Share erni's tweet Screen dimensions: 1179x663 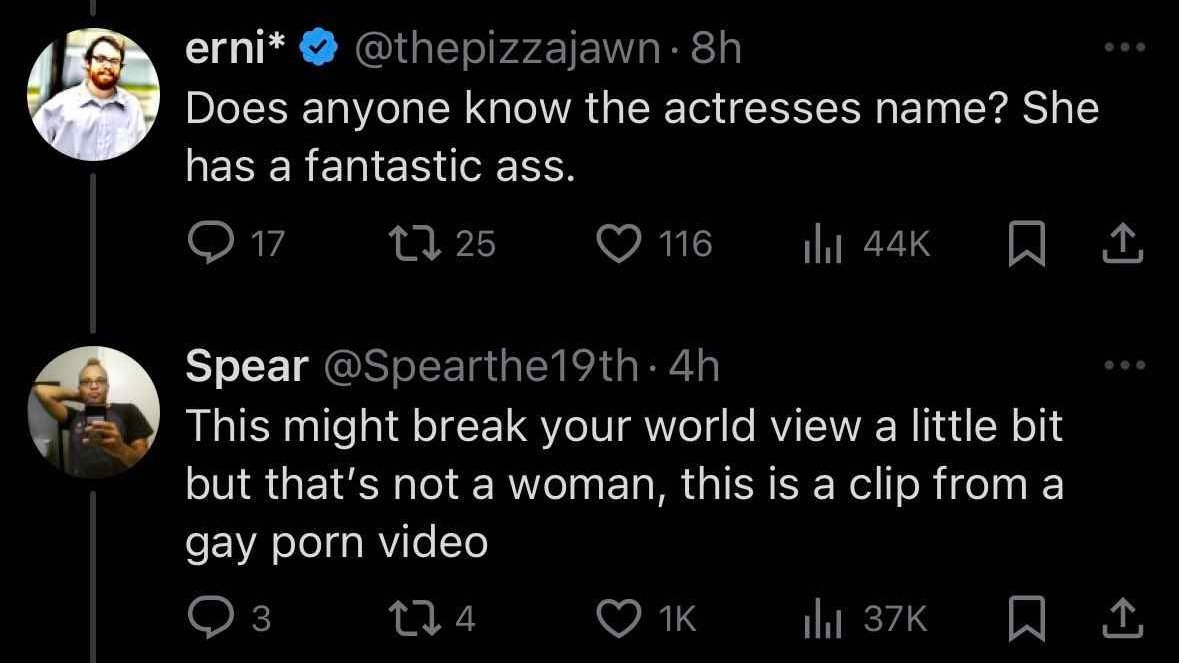coord(1125,243)
